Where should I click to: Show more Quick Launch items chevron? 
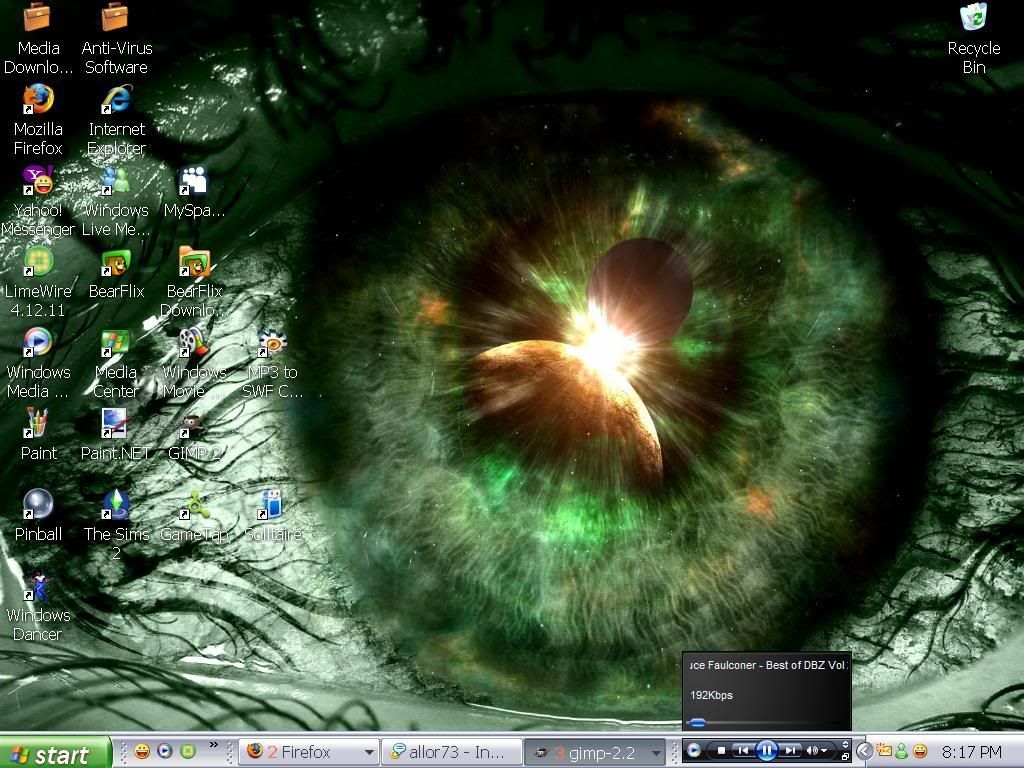coord(214,745)
